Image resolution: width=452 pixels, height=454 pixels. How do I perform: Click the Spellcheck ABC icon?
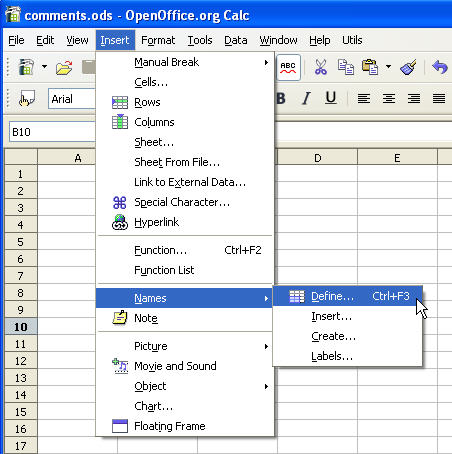point(288,67)
